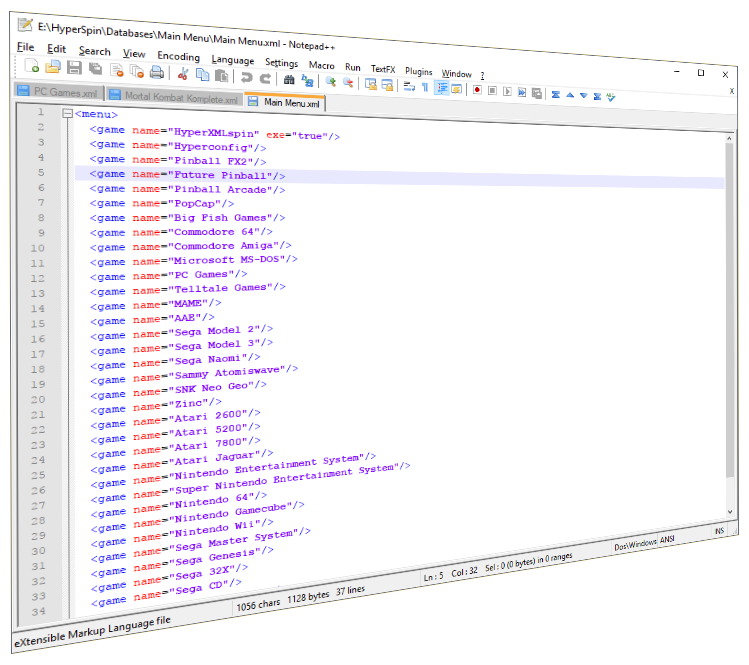Click the Close document icon

click(x=117, y=70)
